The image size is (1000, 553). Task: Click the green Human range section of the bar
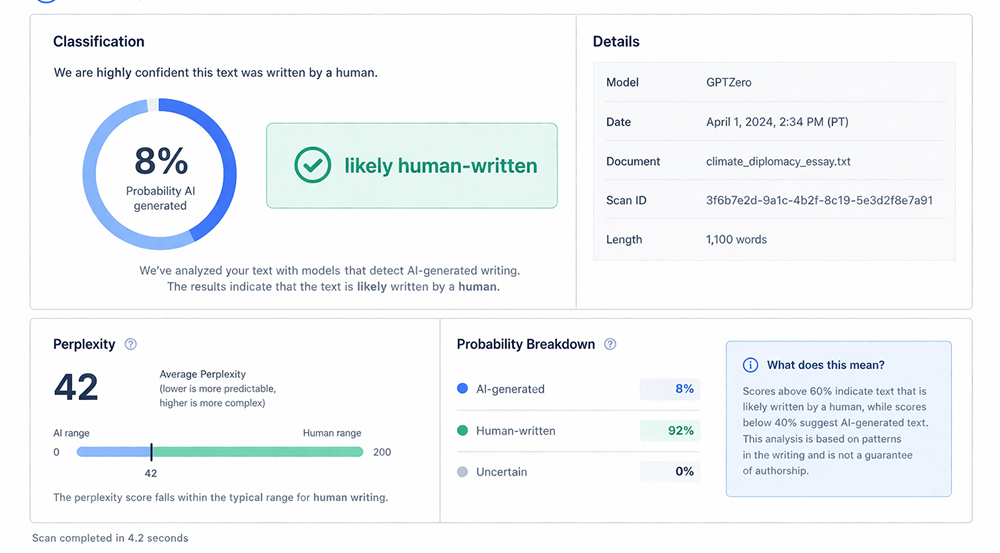pos(260,452)
